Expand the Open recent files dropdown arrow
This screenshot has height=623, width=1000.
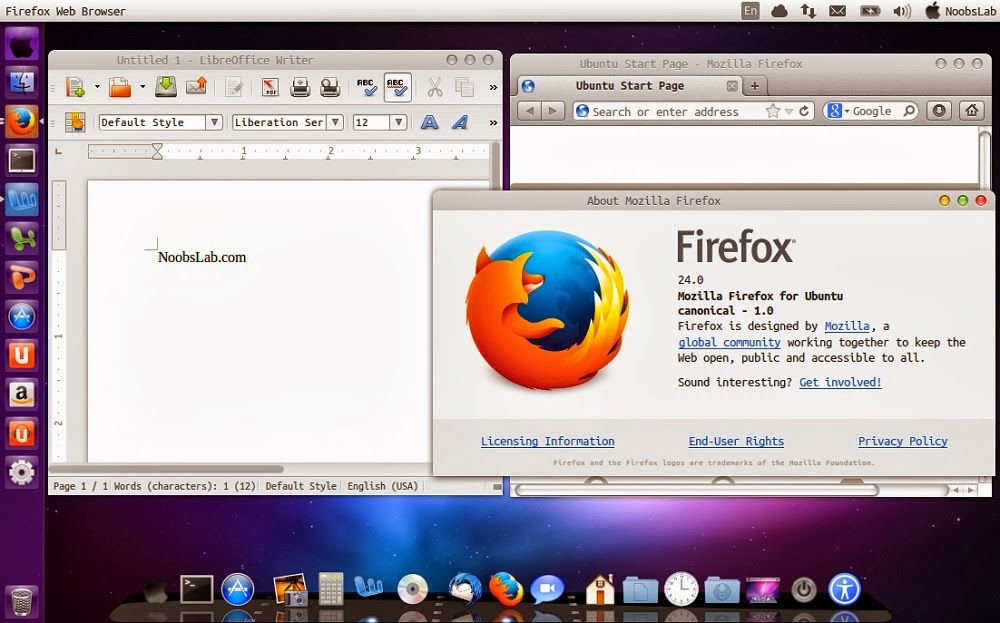point(142,87)
